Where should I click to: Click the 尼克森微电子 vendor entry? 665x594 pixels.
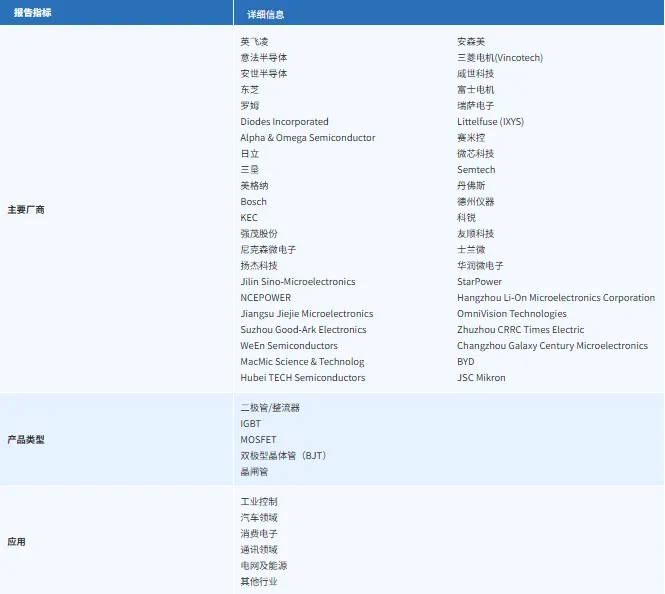[268, 250]
